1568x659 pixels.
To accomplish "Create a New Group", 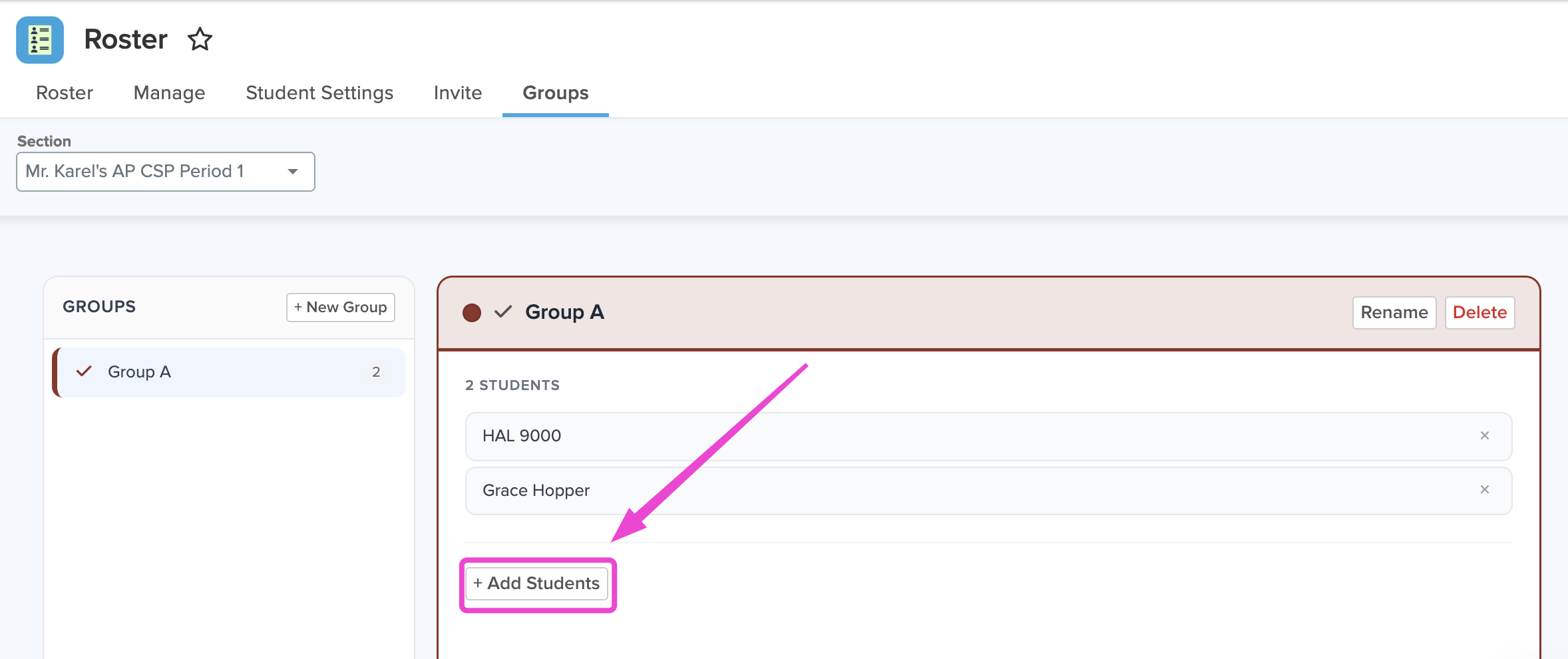I will tap(340, 307).
